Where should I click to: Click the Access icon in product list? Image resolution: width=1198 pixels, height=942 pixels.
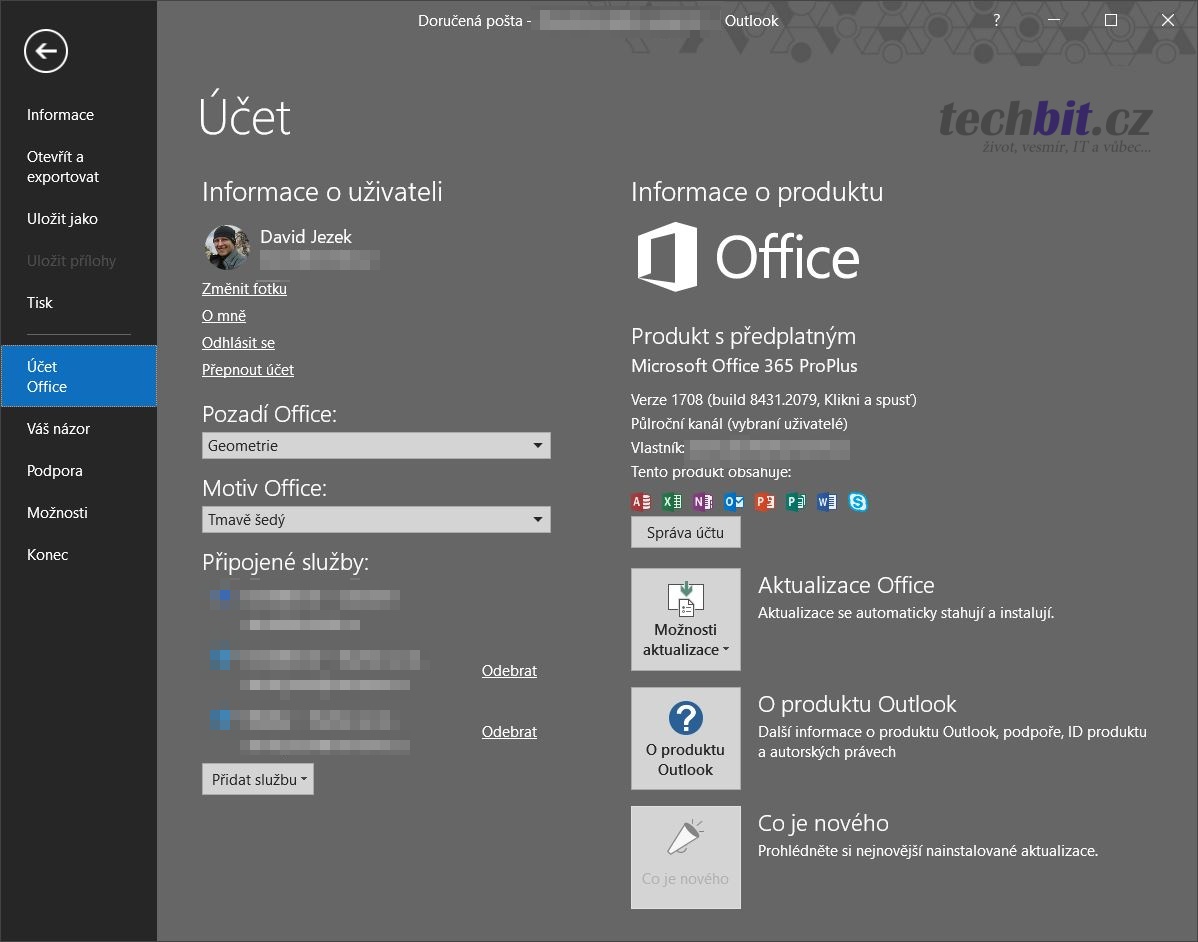coord(641,502)
